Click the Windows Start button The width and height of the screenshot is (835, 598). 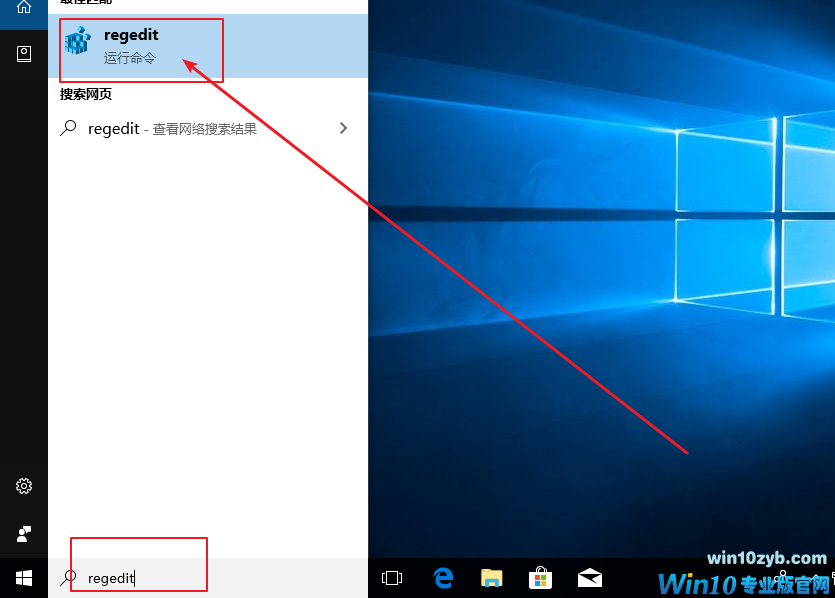(24, 578)
